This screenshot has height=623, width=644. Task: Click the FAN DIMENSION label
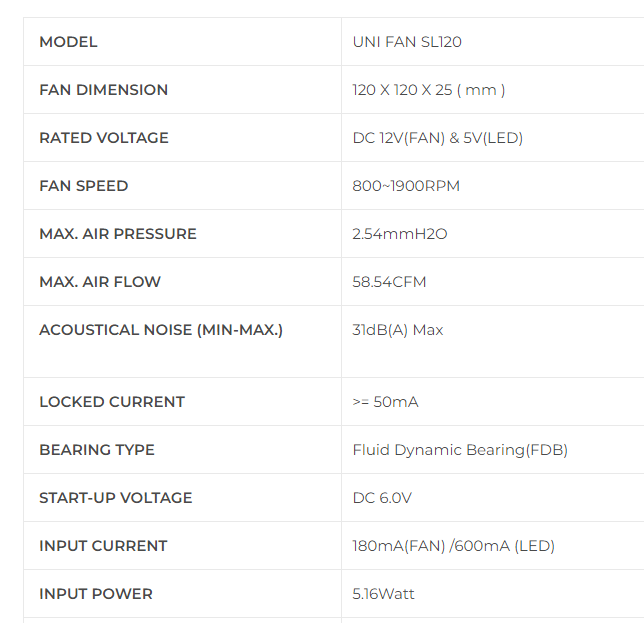coord(103,90)
